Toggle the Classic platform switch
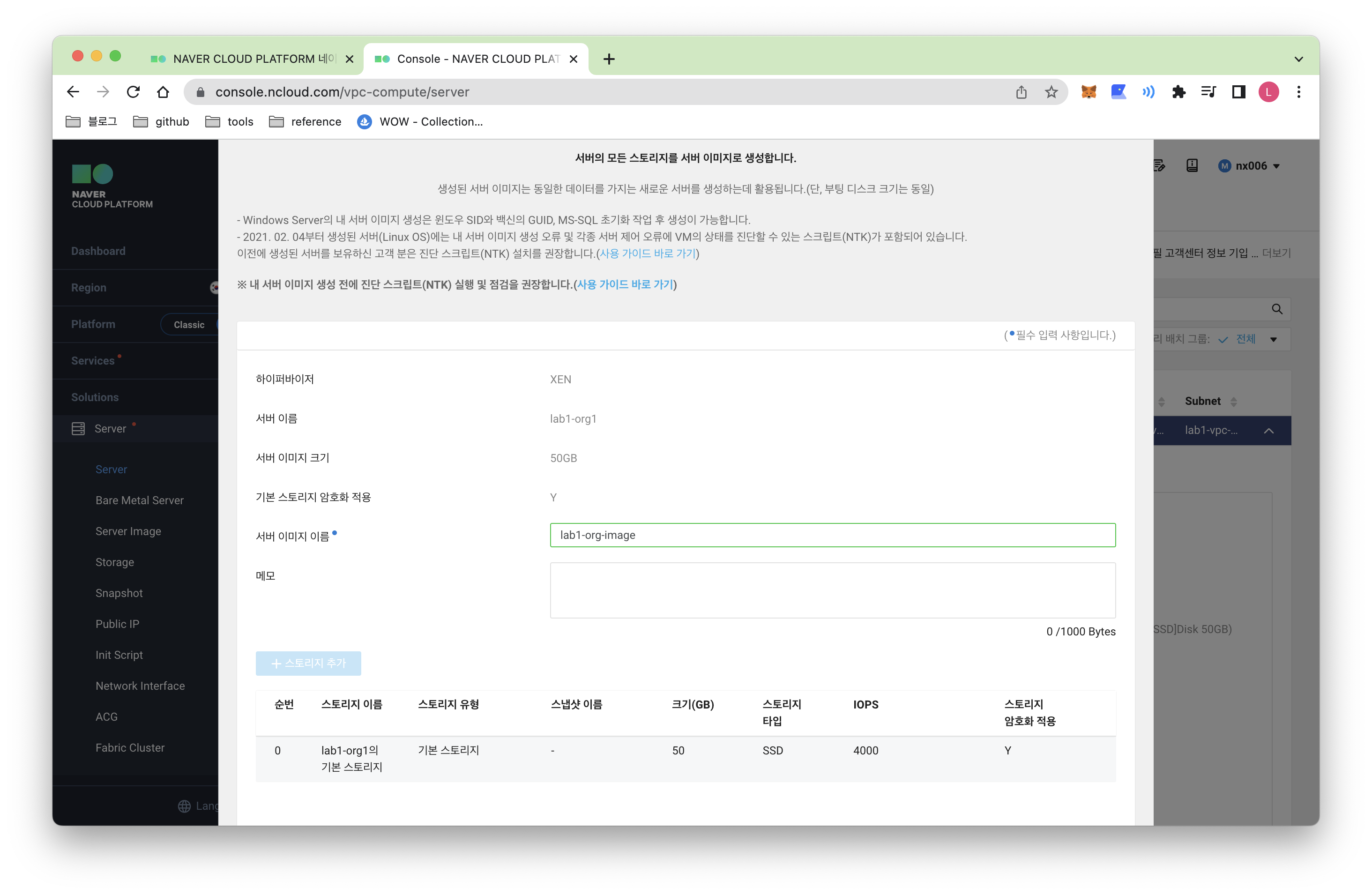1372x895 pixels. click(190, 324)
